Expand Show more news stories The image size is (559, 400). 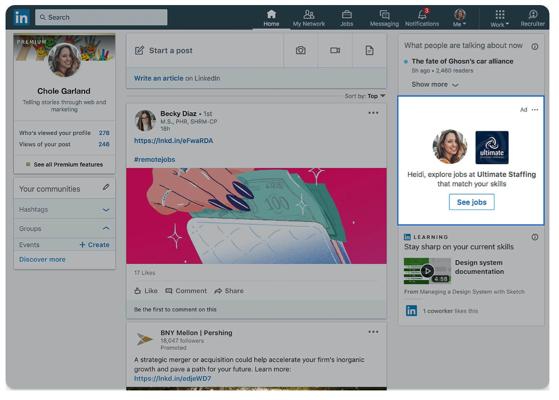click(435, 84)
